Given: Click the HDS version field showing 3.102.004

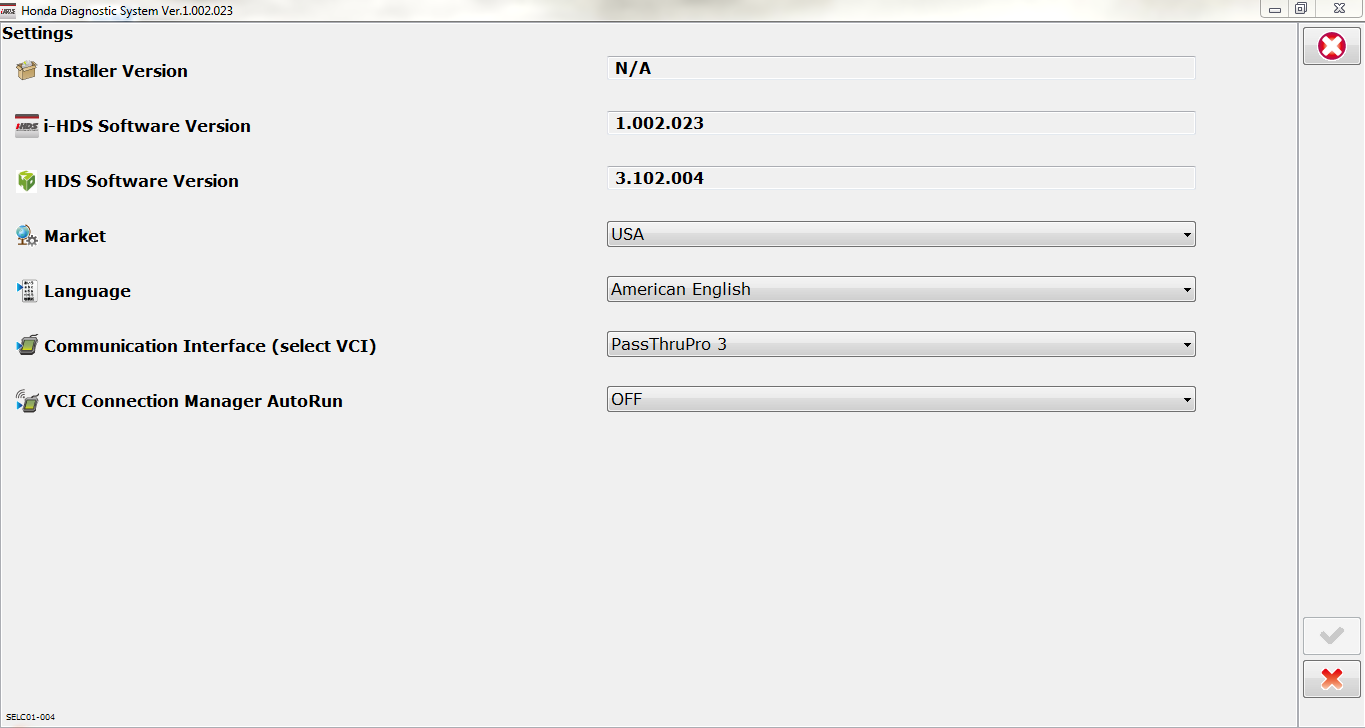Looking at the screenshot, I should pos(899,178).
